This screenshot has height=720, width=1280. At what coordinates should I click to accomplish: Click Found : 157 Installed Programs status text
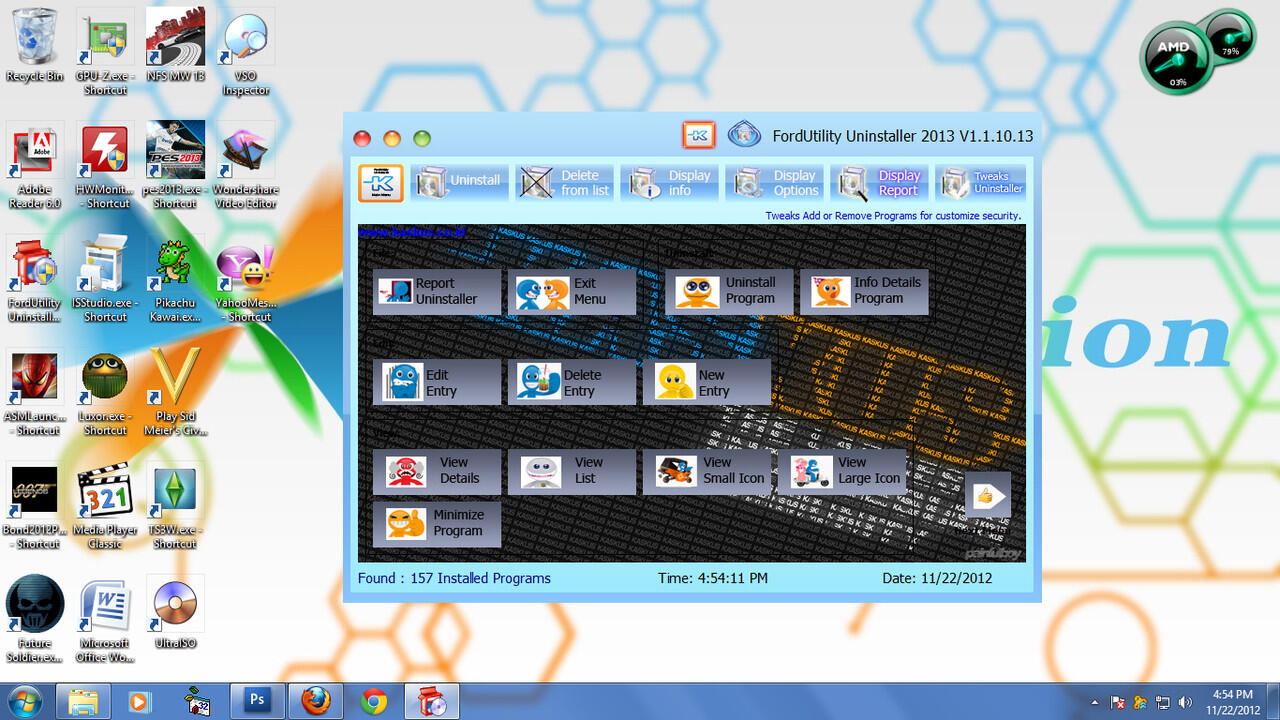454,578
